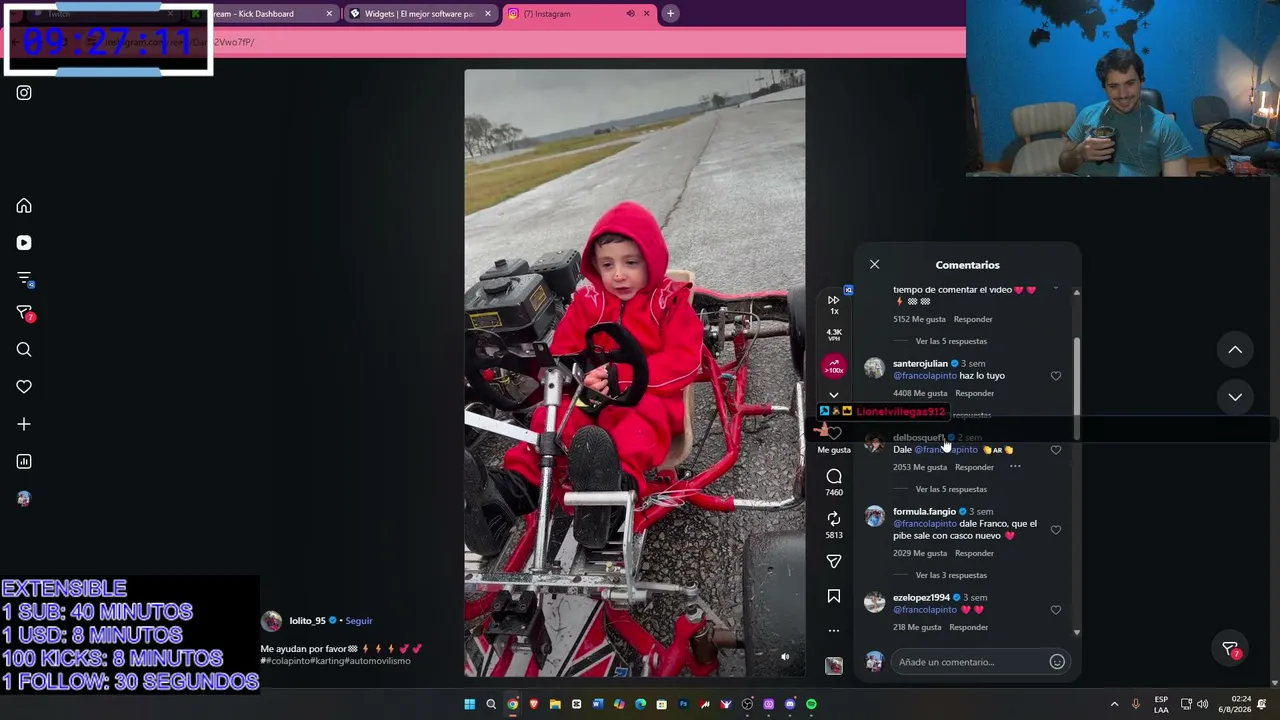Click the pink >100x trending badge
This screenshot has width=1280, height=720.
[834, 367]
